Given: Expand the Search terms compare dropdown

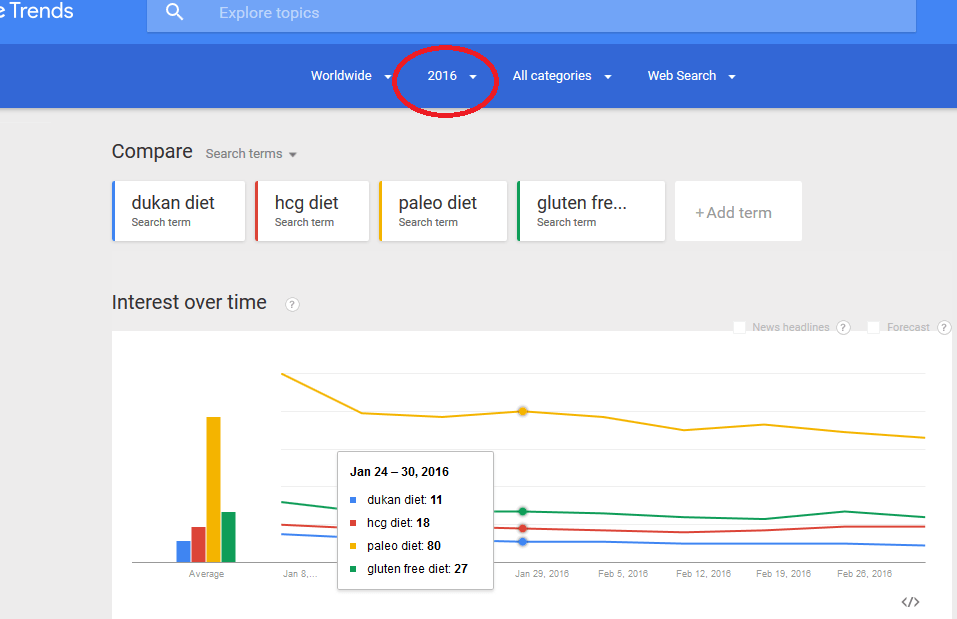Looking at the screenshot, I should pyautogui.click(x=251, y=154).
